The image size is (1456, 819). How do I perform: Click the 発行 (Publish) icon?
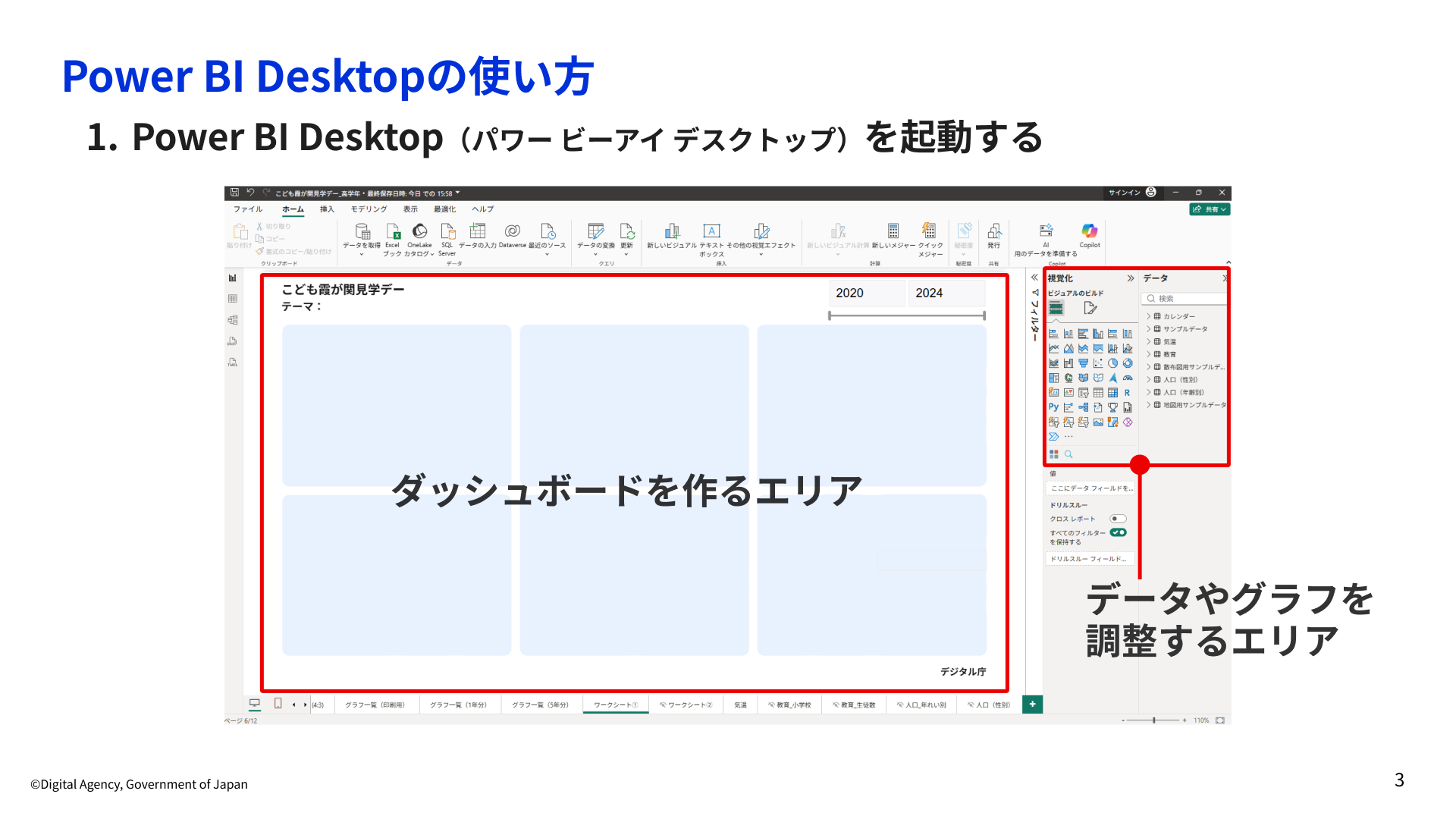coord(994,231)
